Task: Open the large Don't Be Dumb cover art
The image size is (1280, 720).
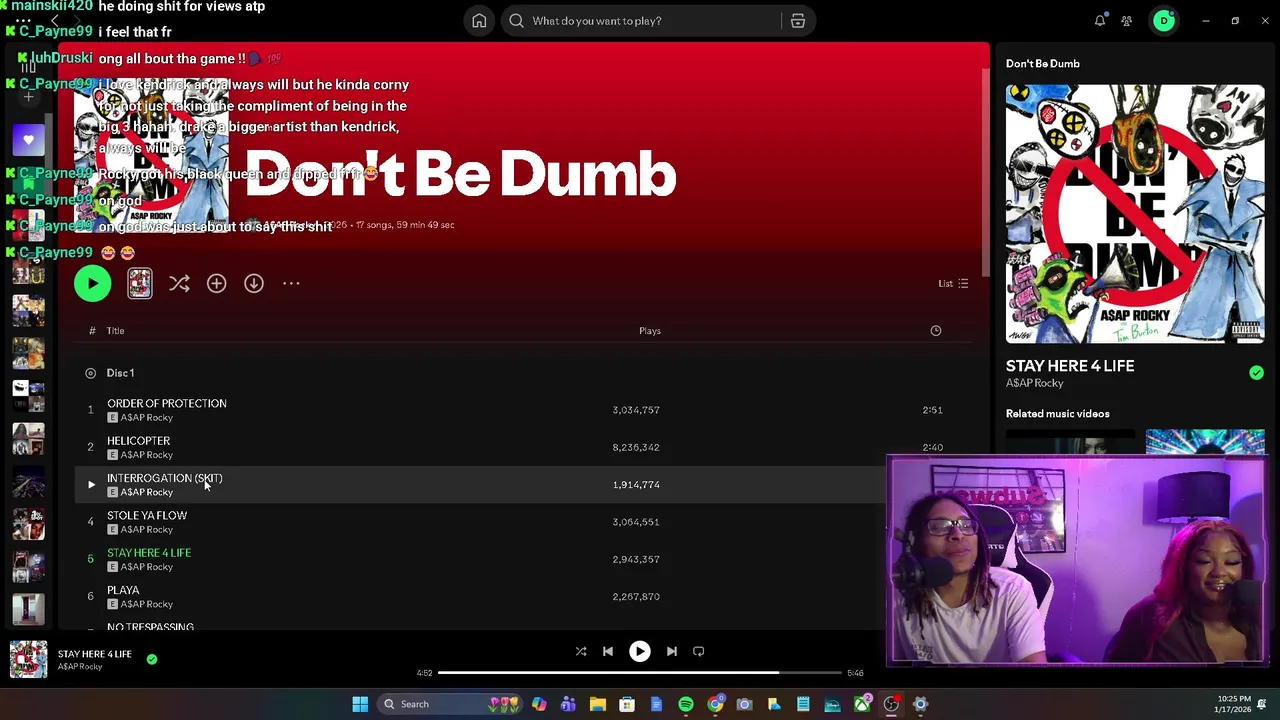Action: 1135,214
